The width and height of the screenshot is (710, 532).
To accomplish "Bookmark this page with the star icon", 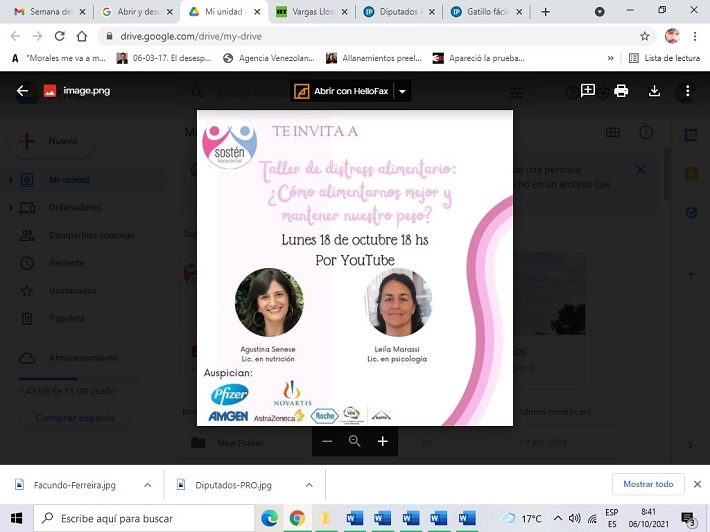I will coord(645,36).
